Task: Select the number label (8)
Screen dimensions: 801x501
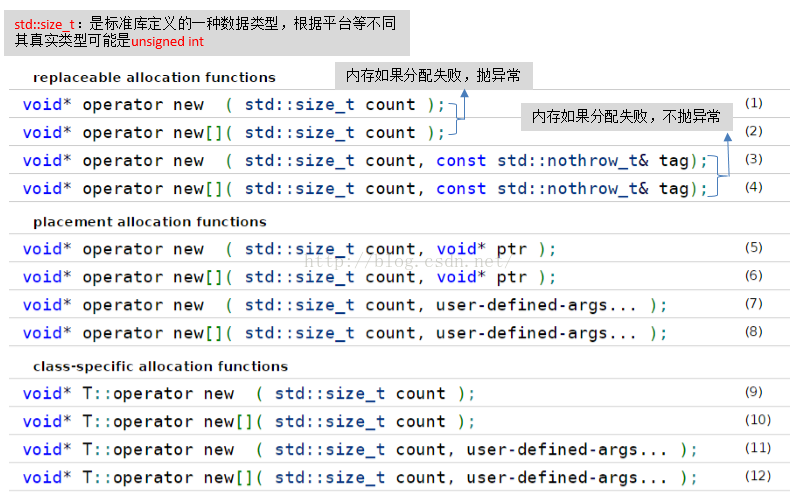Action: click(x=753, y=332)
